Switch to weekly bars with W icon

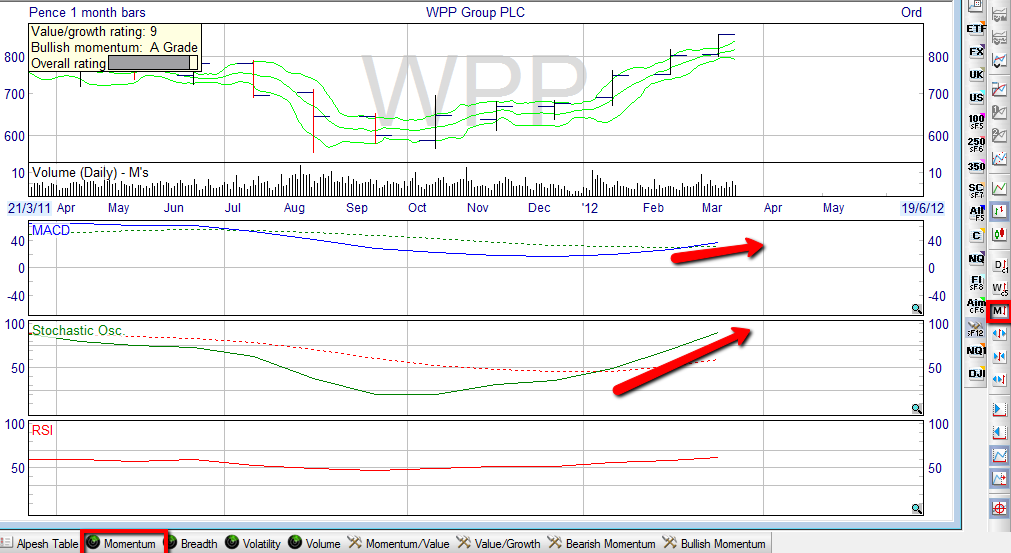999,288
